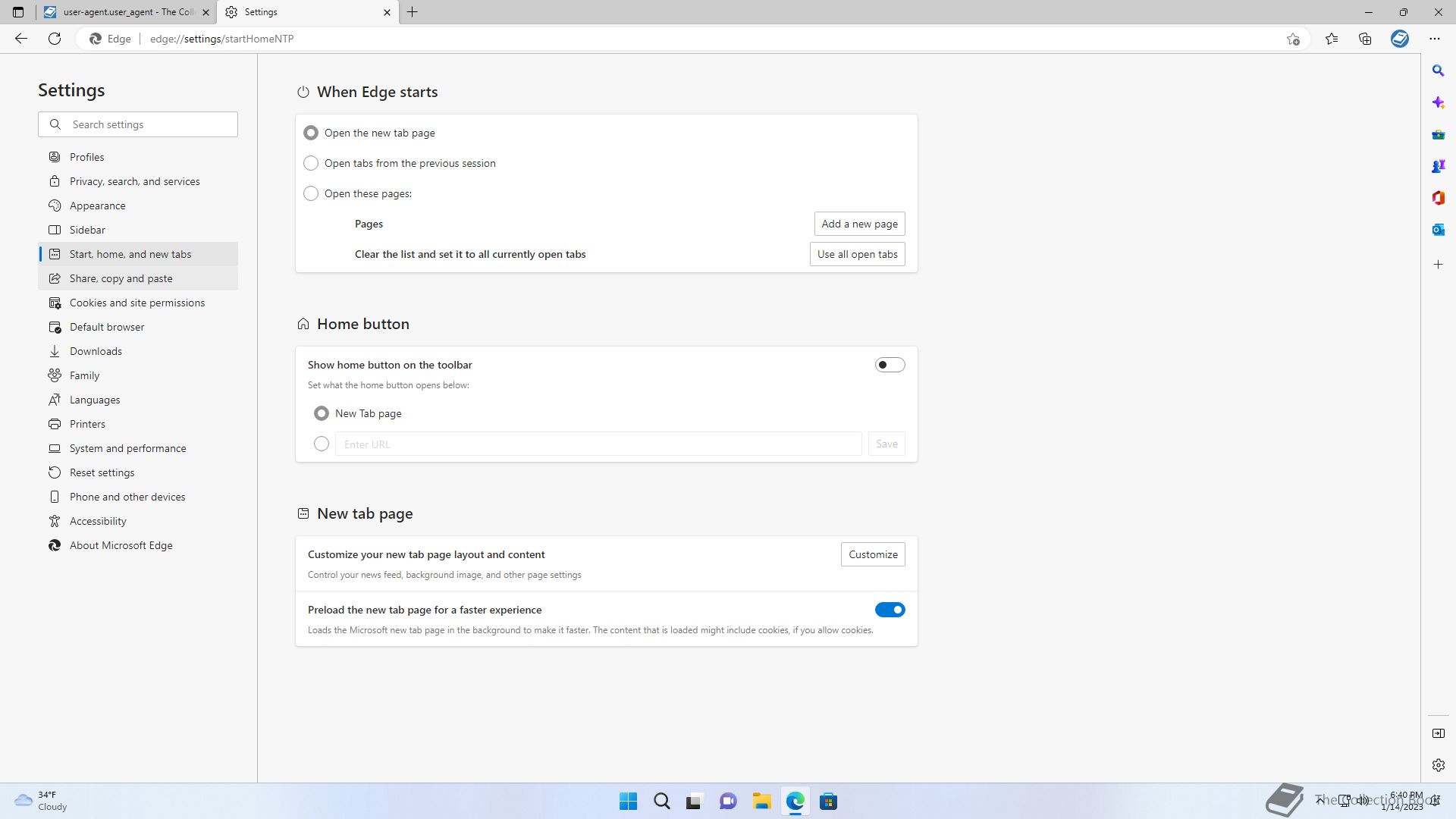1456x819 pixels.
Task: Open sidebar Search icon
Action: (1438, 71)
